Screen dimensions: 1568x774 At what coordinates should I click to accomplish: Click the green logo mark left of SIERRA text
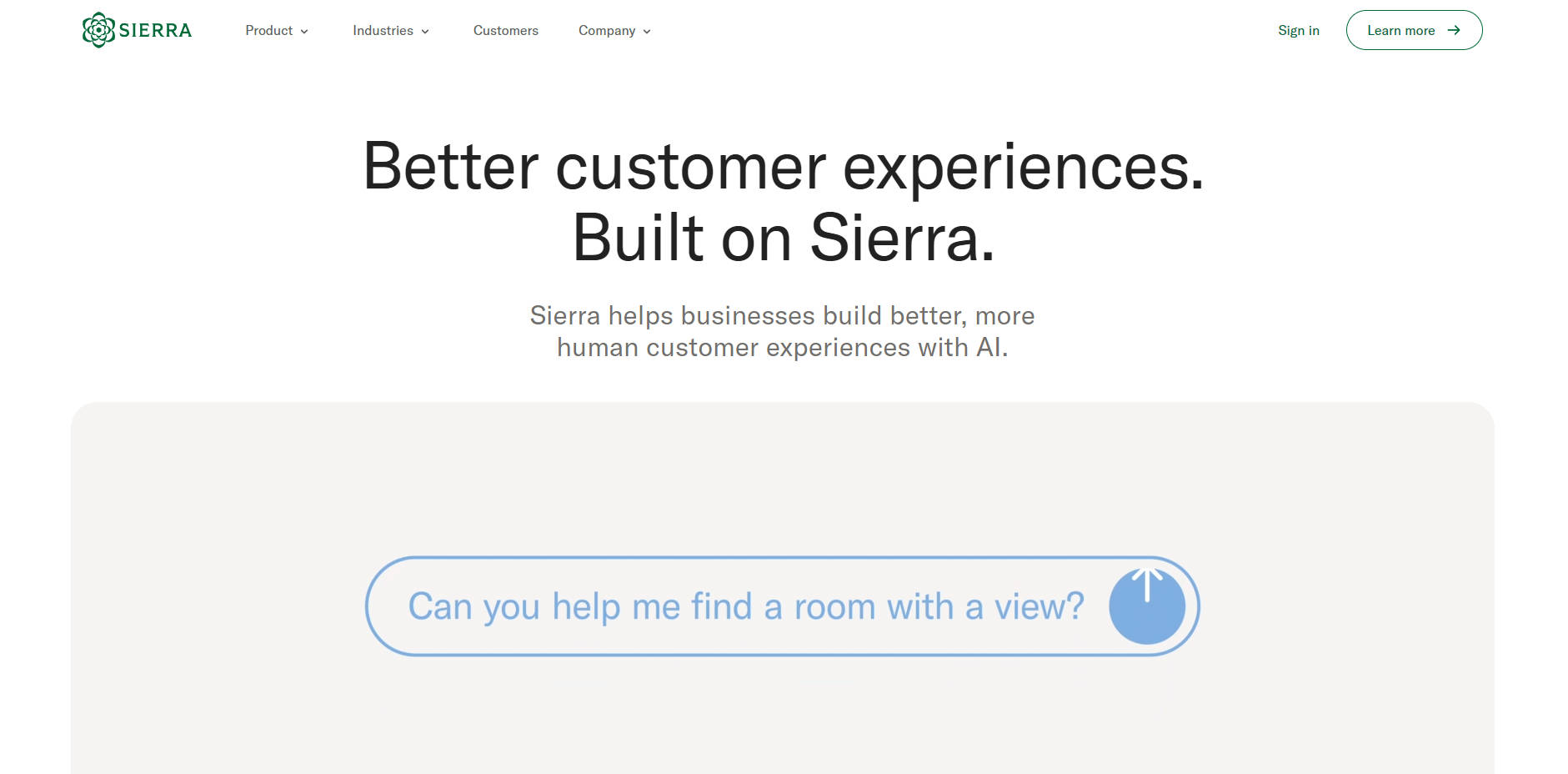(98, 28)
